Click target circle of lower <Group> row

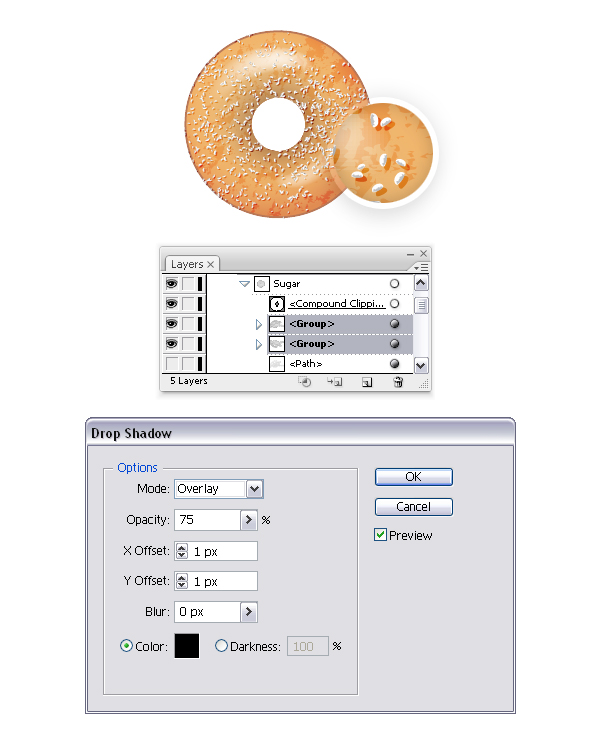pos(395,344)
